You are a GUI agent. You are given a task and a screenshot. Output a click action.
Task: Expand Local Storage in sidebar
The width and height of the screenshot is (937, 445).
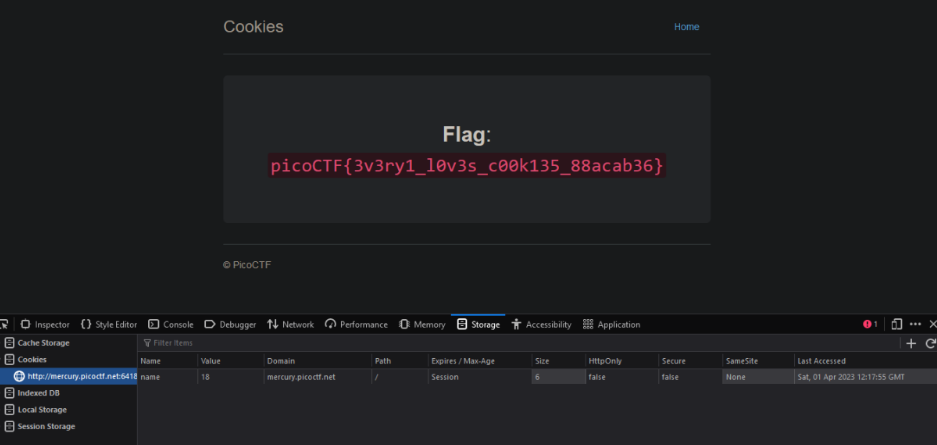42,409
